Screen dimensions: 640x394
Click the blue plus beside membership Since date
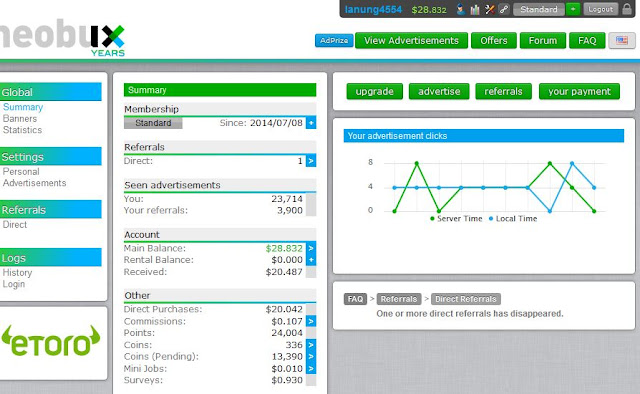tap(311, 123)
